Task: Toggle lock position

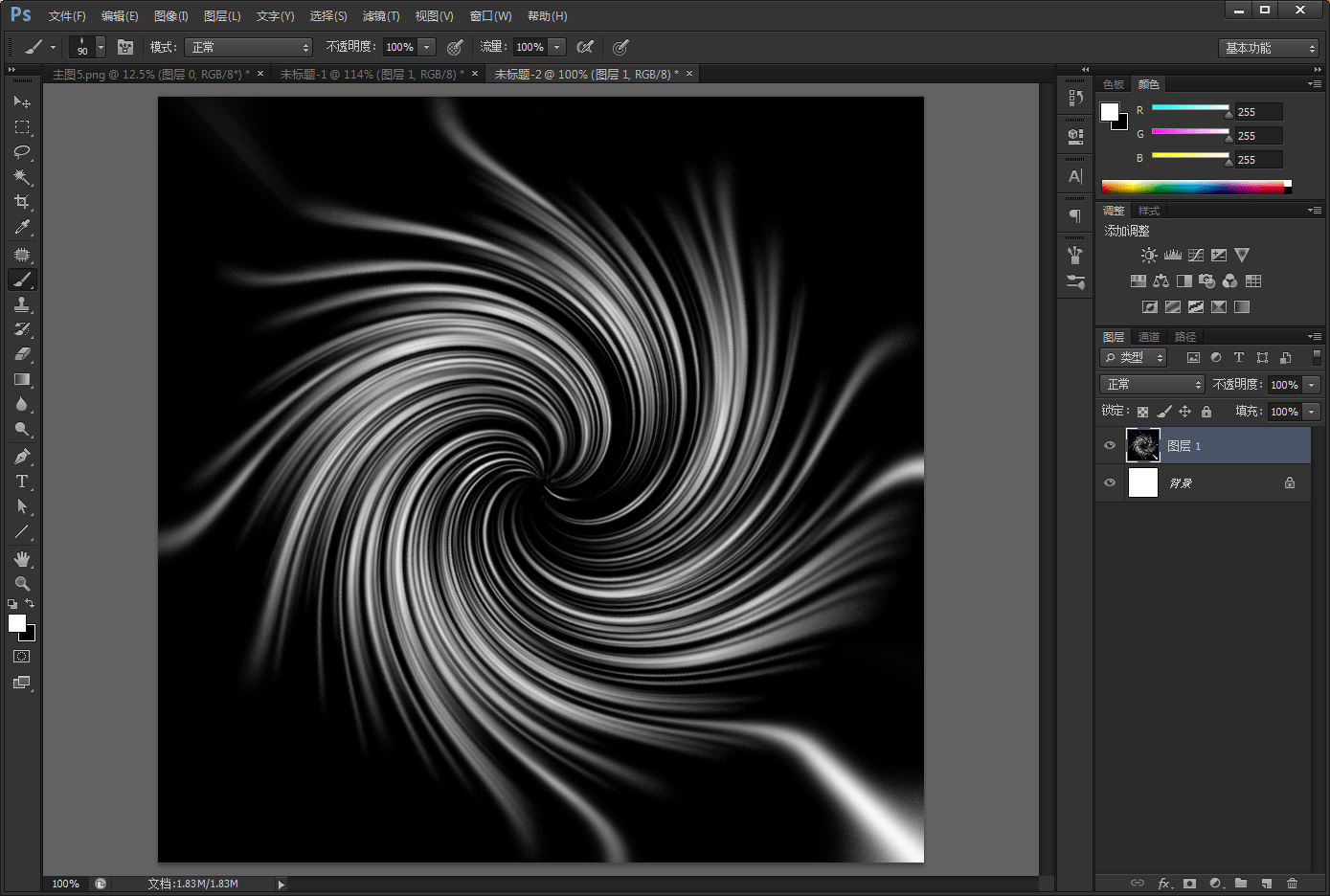Action: (x=1184, y=412)
